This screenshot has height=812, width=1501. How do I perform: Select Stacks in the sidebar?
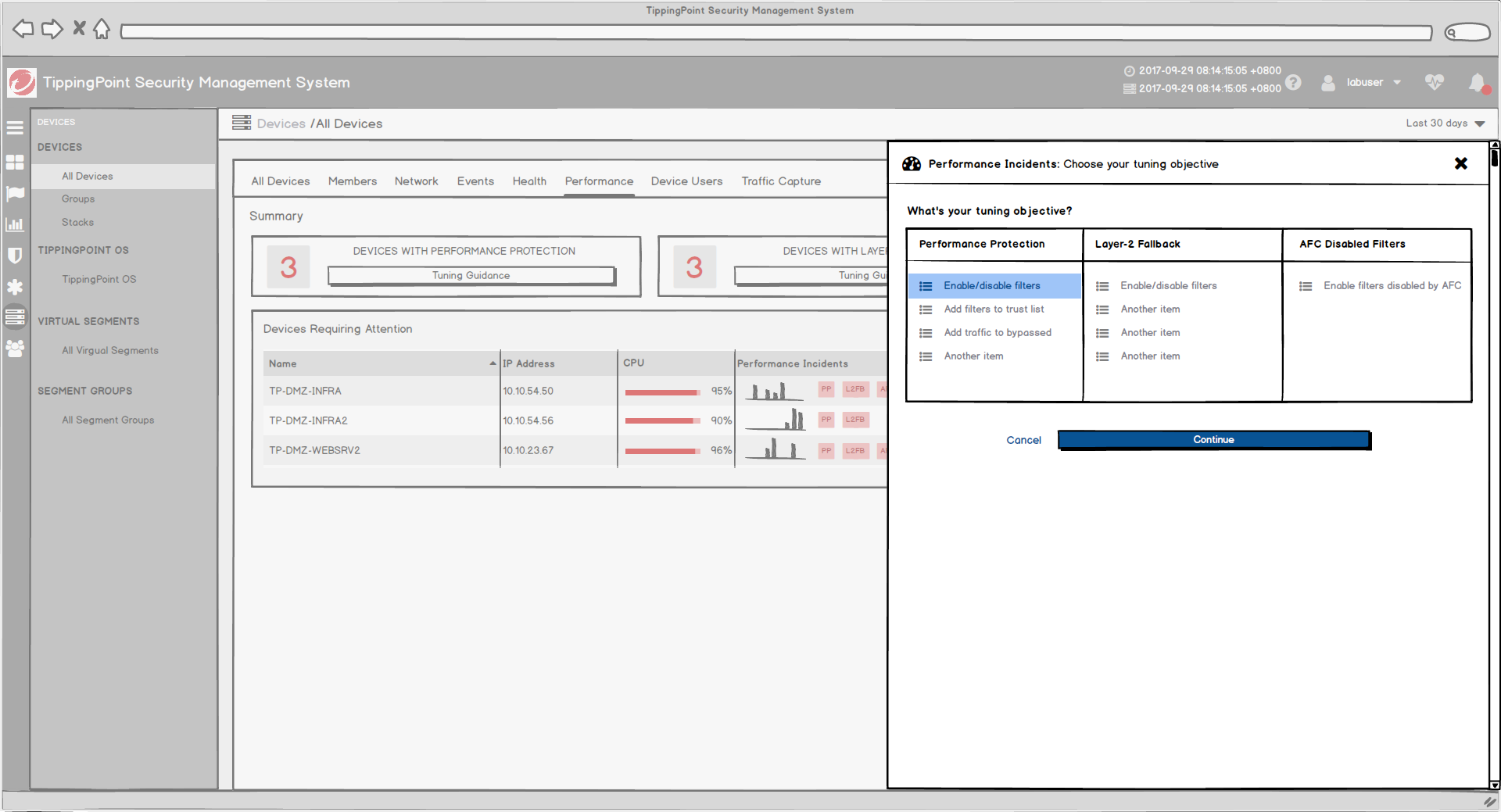77,222
